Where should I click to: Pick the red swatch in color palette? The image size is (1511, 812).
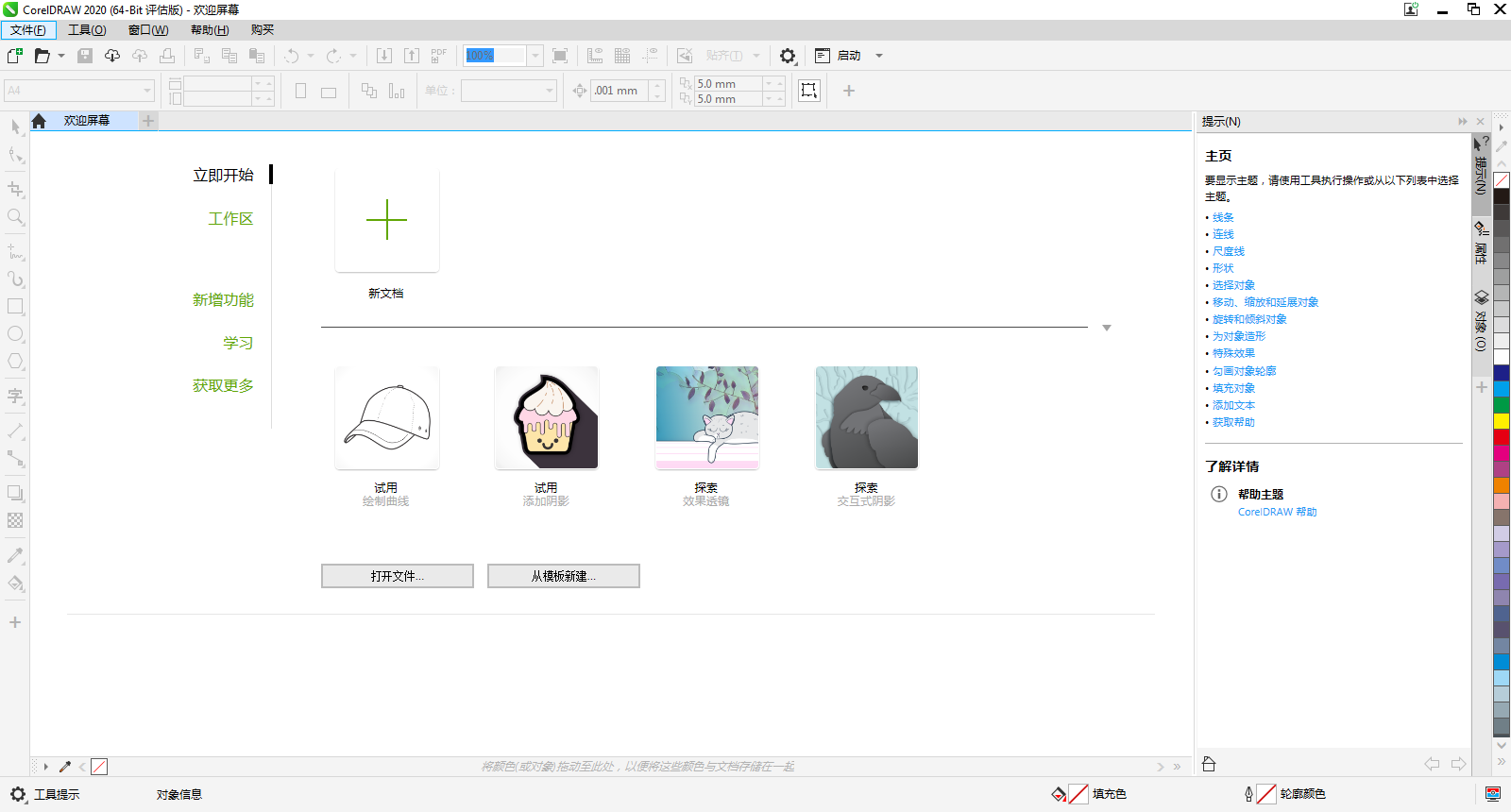(x=1501, y=437)
